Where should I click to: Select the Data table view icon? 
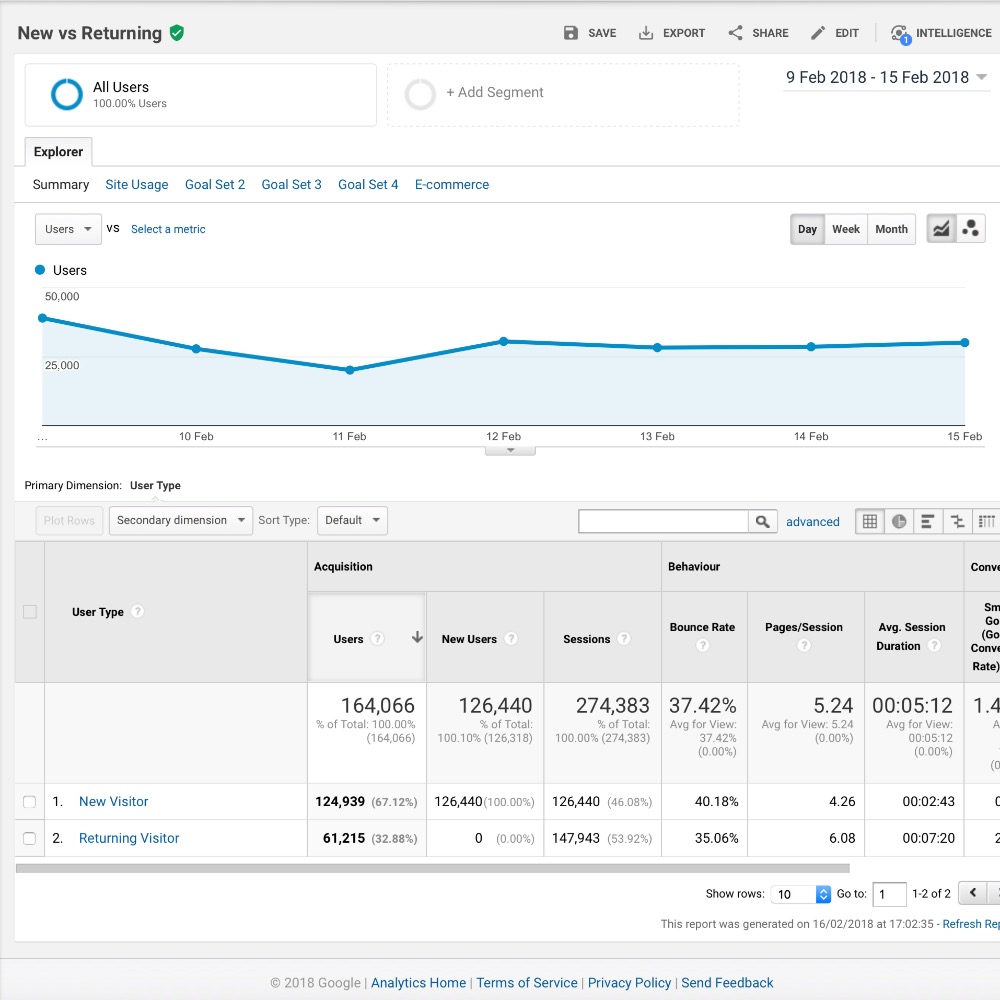(869, 522)
